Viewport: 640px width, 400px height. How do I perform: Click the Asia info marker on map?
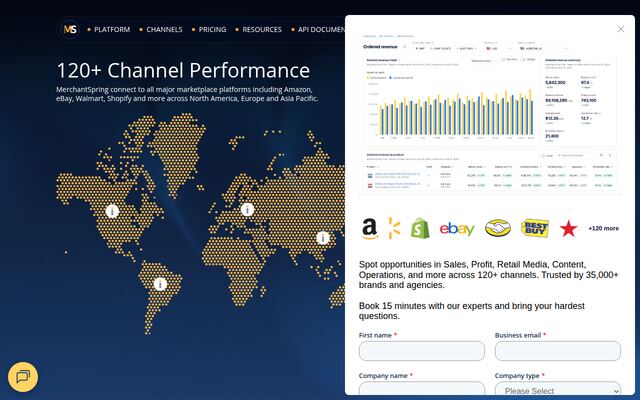point(323,238)
